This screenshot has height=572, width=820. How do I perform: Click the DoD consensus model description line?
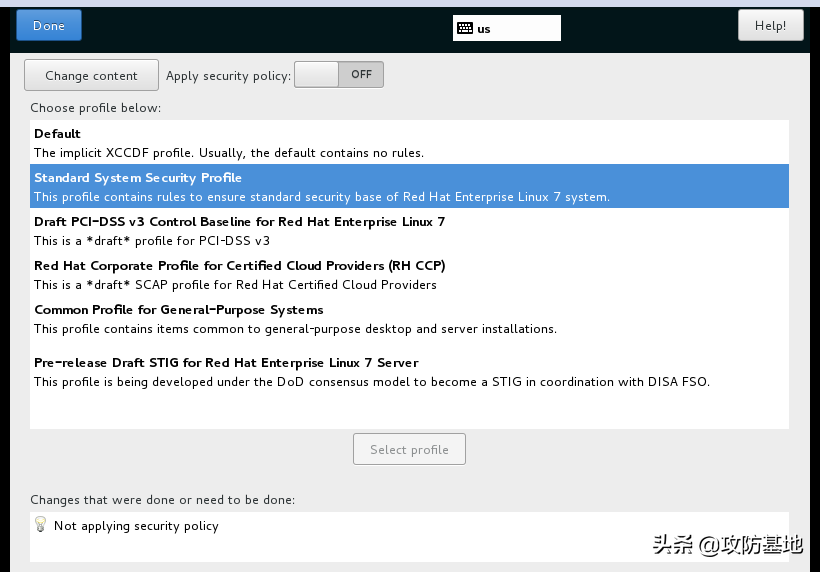371,382
